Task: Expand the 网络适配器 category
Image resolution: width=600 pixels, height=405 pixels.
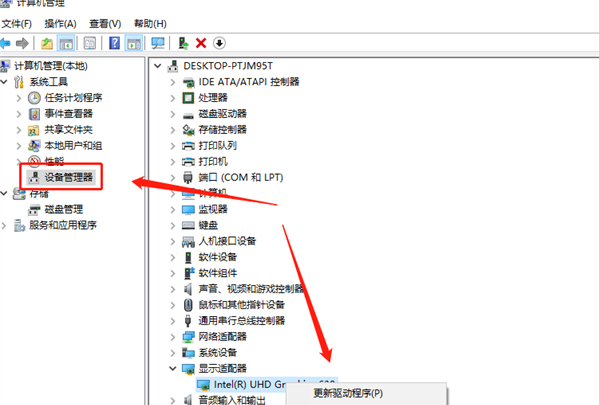Action: pyautogui.click(x=174, y=337)
